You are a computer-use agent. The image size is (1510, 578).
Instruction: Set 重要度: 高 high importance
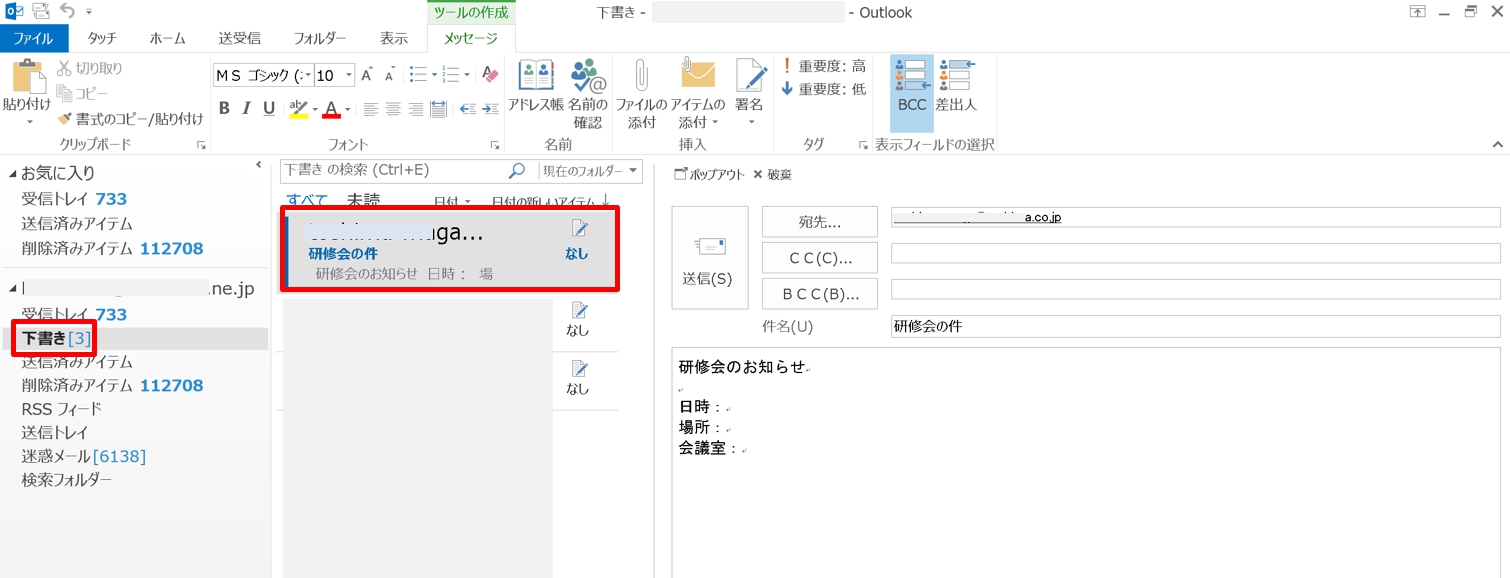[x=824, y=67]
